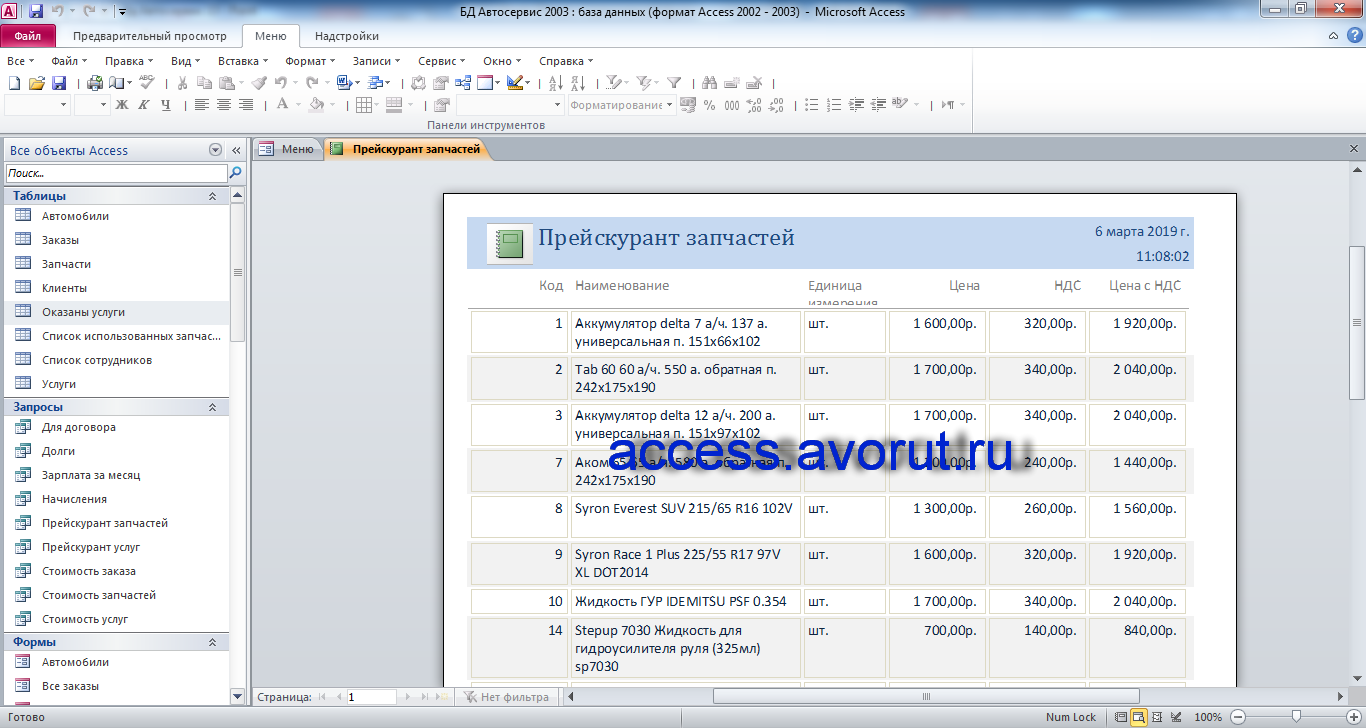
Task: Open font color dropdown arrow
Action: tap(299, 104)
